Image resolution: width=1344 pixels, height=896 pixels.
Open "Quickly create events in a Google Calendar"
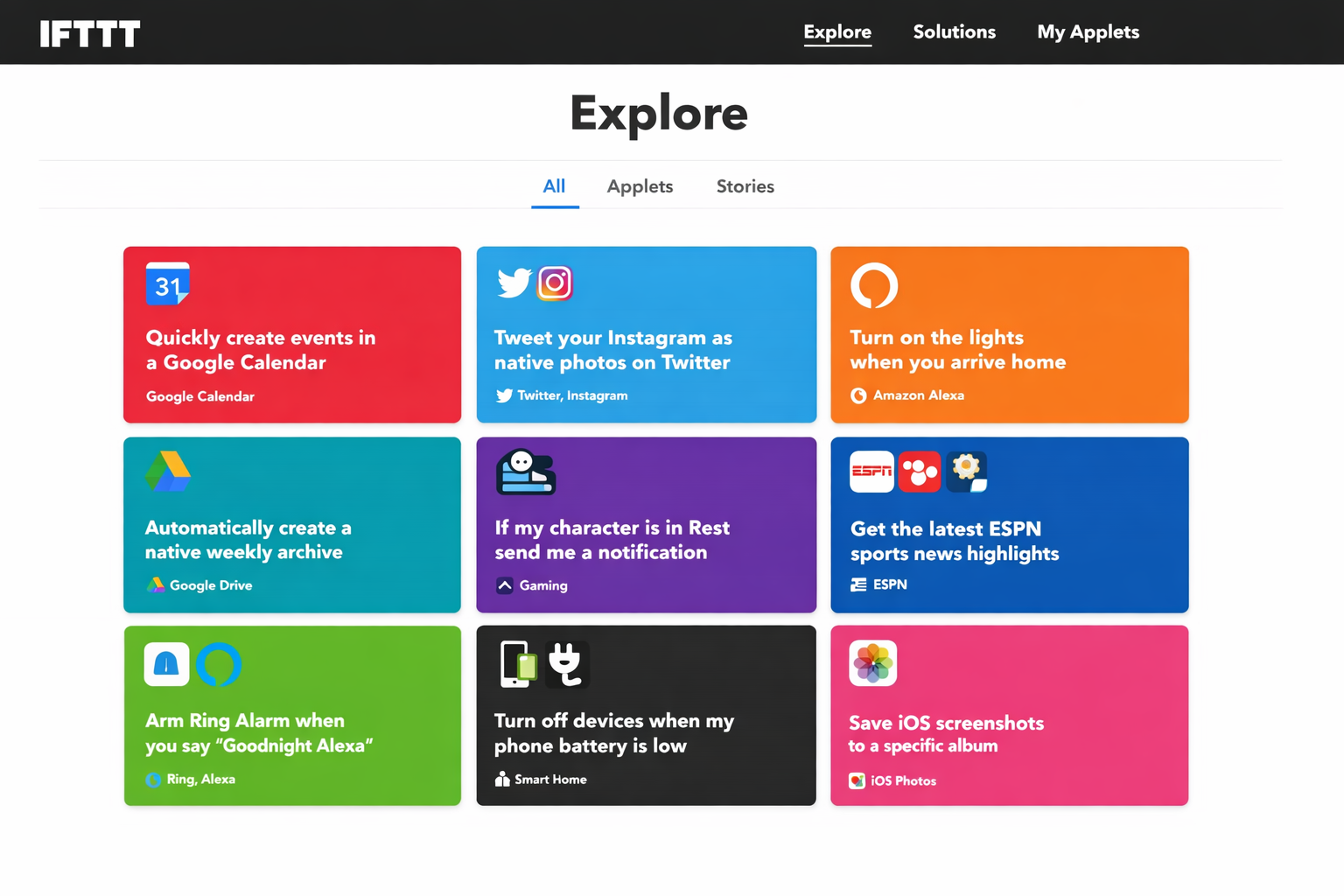292,334
